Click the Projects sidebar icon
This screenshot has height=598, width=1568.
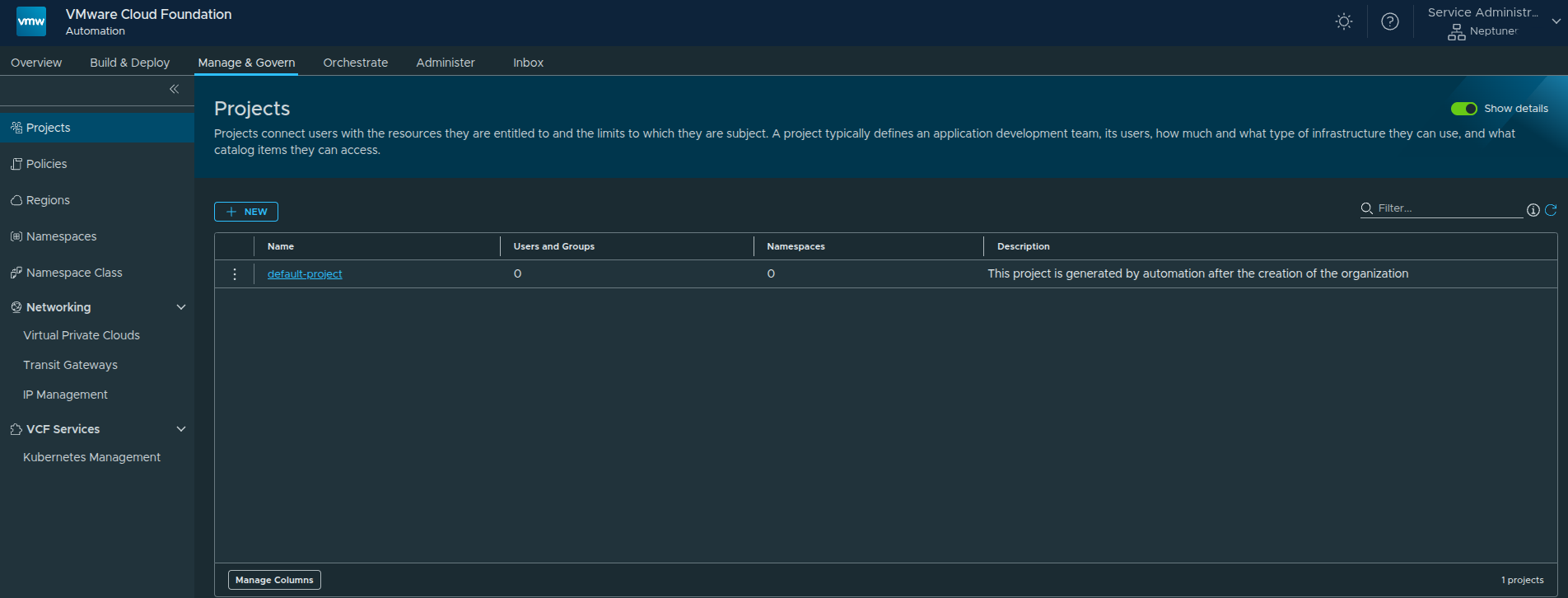coord(16,128)
